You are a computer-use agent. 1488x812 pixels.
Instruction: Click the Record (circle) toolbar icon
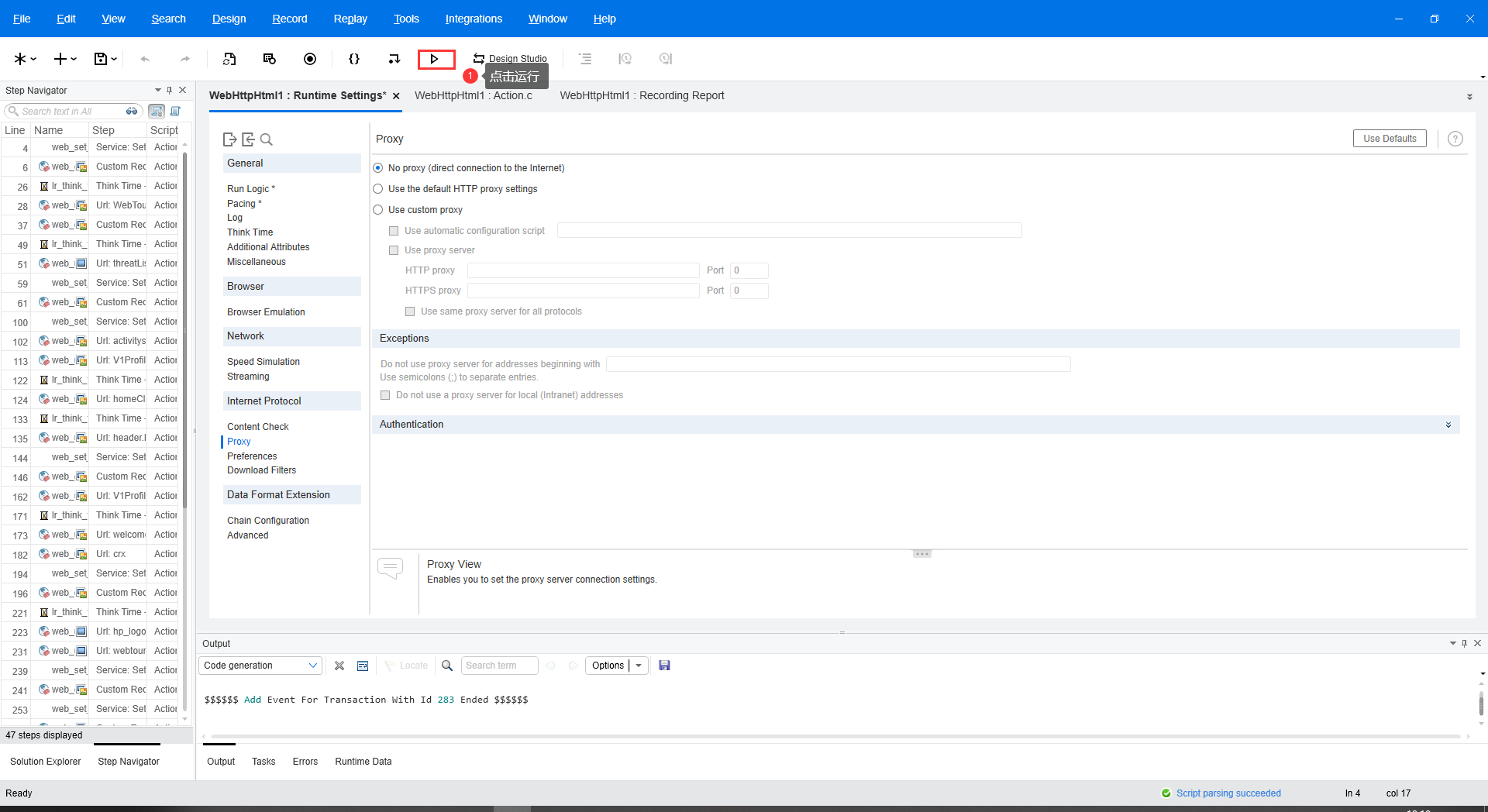tap(310, 59)
